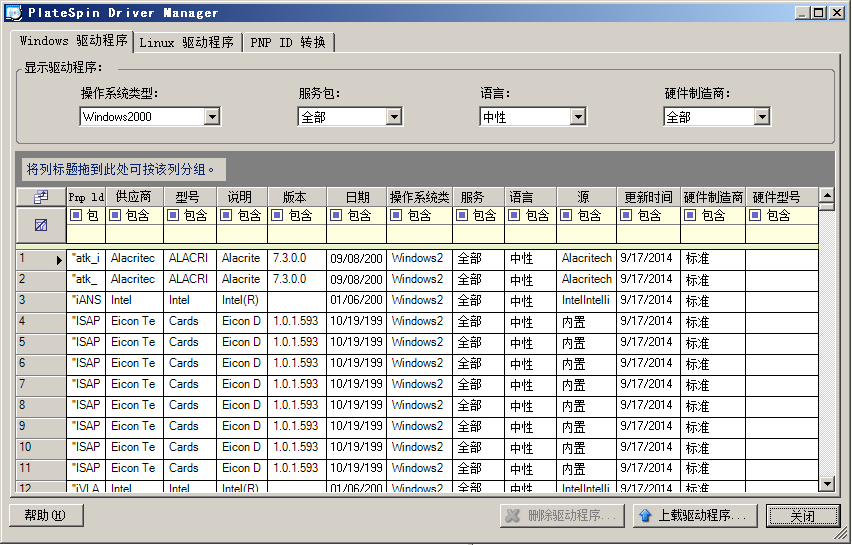852x545 pixels.
Task: Sort by the 型号 column header
Action: [187, 197]
